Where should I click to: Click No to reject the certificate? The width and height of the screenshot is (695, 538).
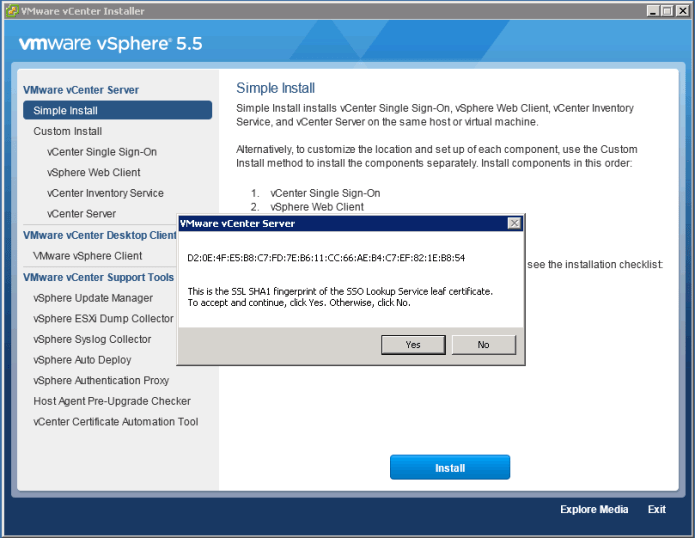coord(483,344)
